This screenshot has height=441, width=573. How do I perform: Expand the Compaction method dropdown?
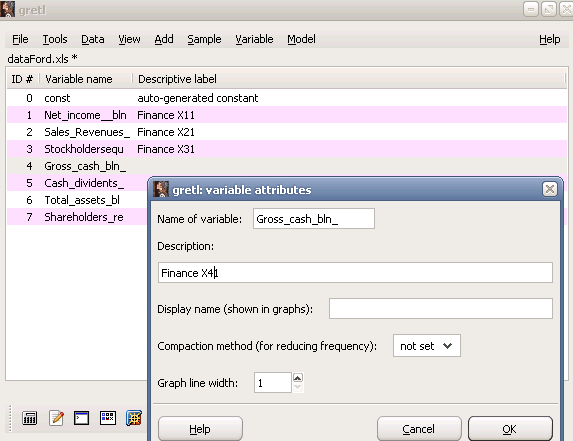click(426, 346)
